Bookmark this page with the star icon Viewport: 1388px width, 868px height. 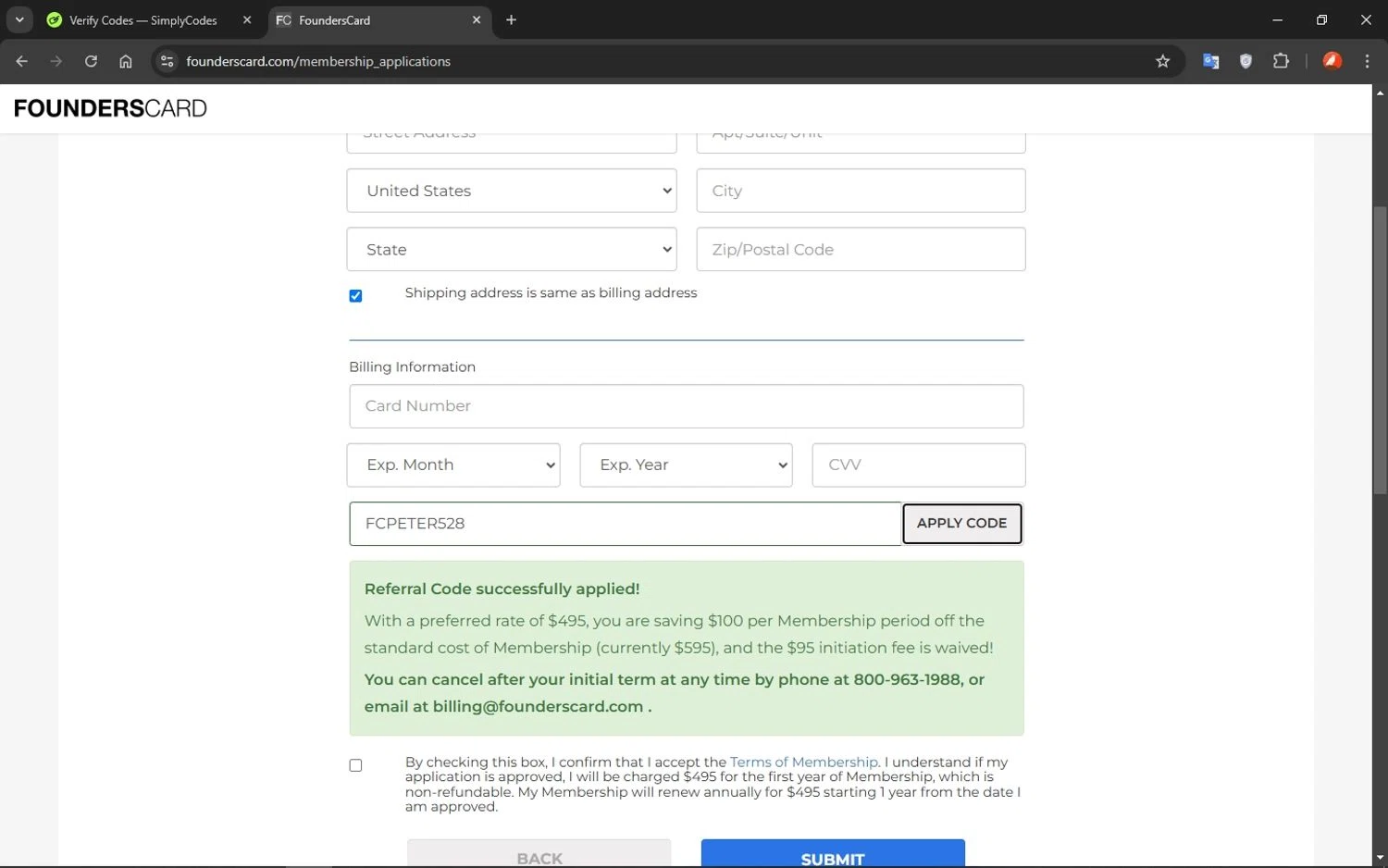tap(1163, 61)
